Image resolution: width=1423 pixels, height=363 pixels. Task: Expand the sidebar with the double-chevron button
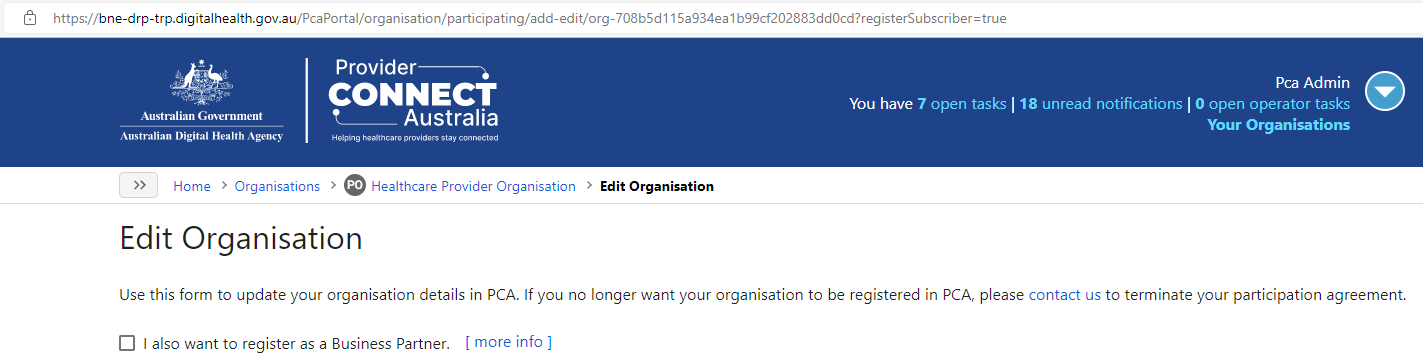[x=140, y=185]
